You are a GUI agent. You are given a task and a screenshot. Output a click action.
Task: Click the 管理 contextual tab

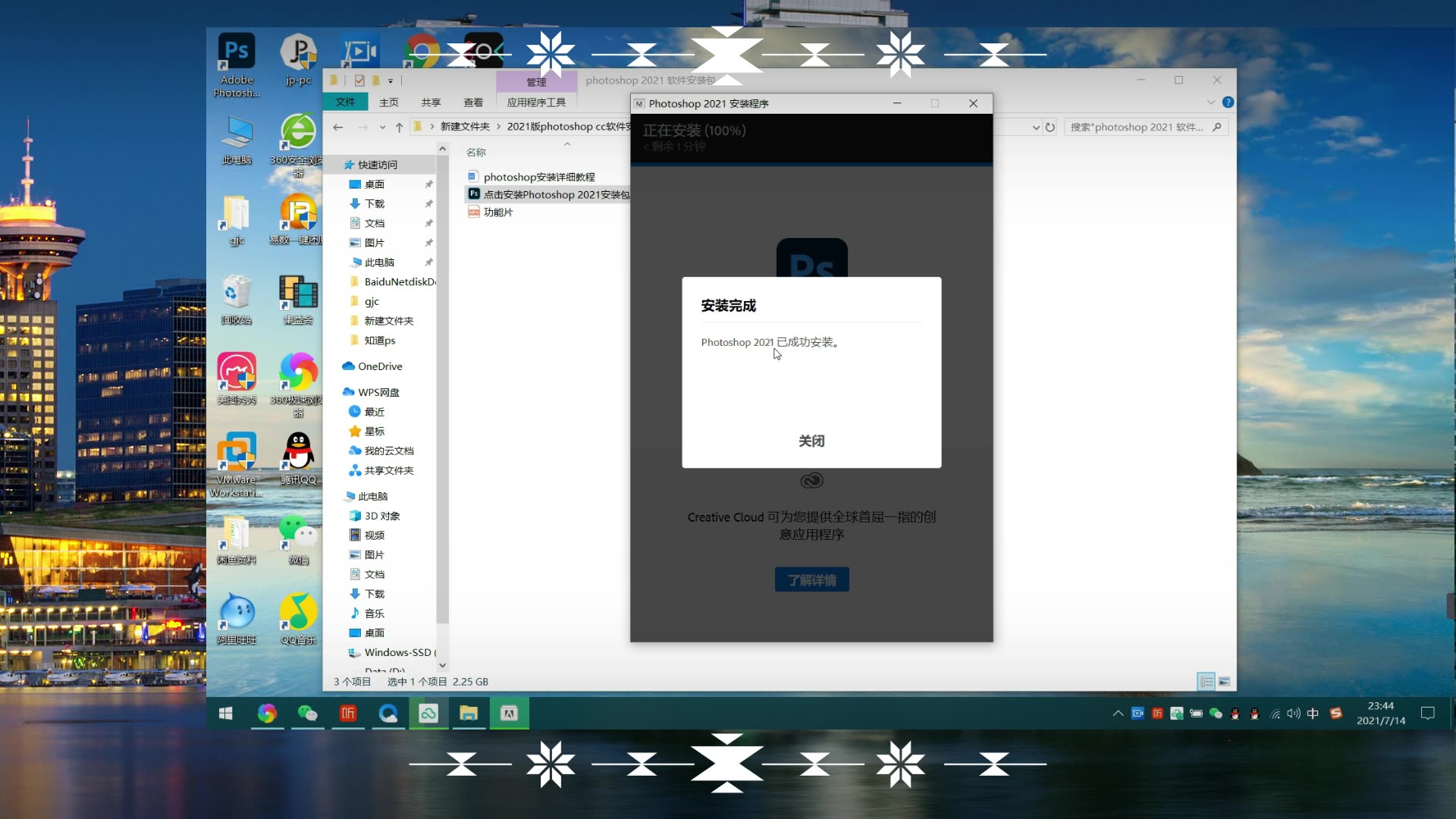tap(536, 82)
